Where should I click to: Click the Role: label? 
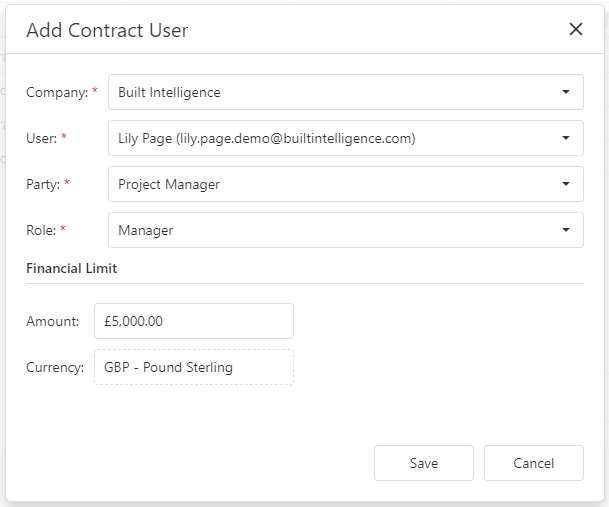click(x=41, y=230)
